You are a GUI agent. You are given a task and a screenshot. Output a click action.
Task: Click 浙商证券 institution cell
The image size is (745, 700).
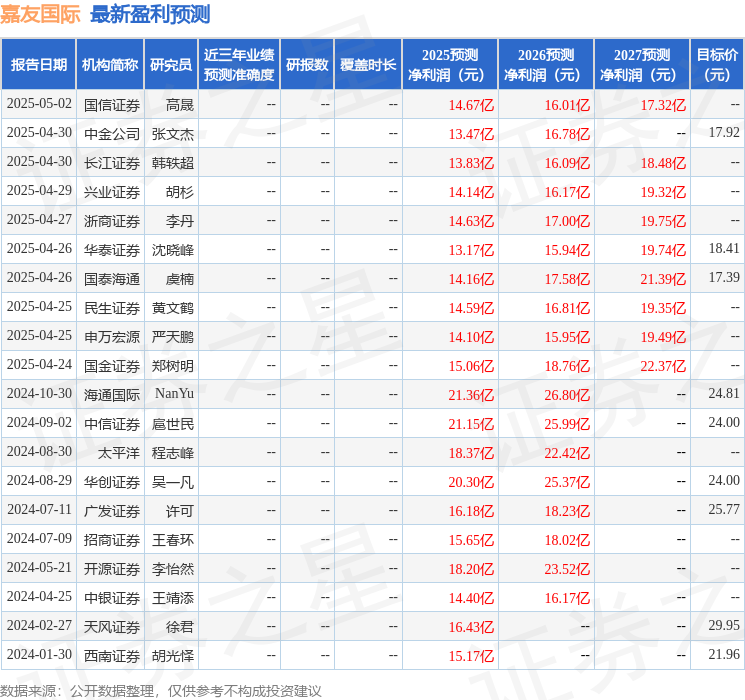coord(112,221)
